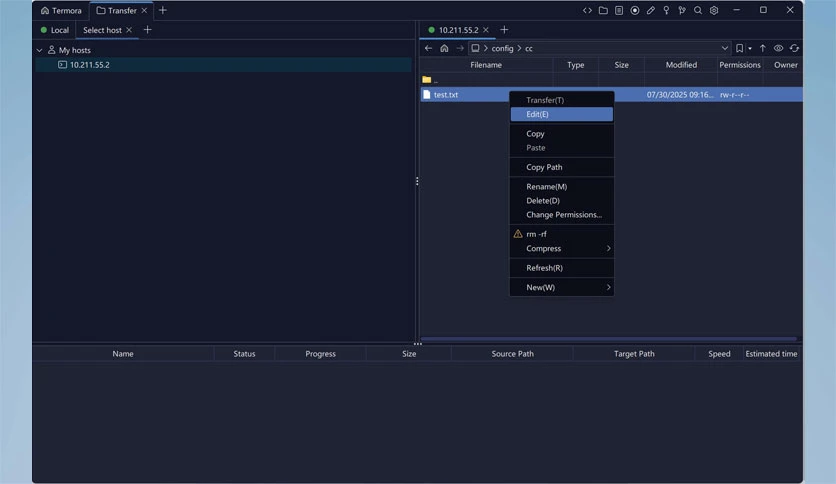Select Refresh(R) in context menu

[x=562, y=268]
